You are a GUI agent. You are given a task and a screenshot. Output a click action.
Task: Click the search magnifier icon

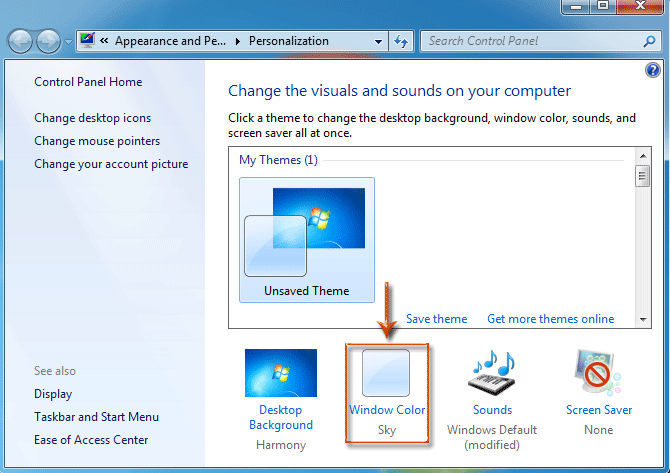(x=649, y=41)
